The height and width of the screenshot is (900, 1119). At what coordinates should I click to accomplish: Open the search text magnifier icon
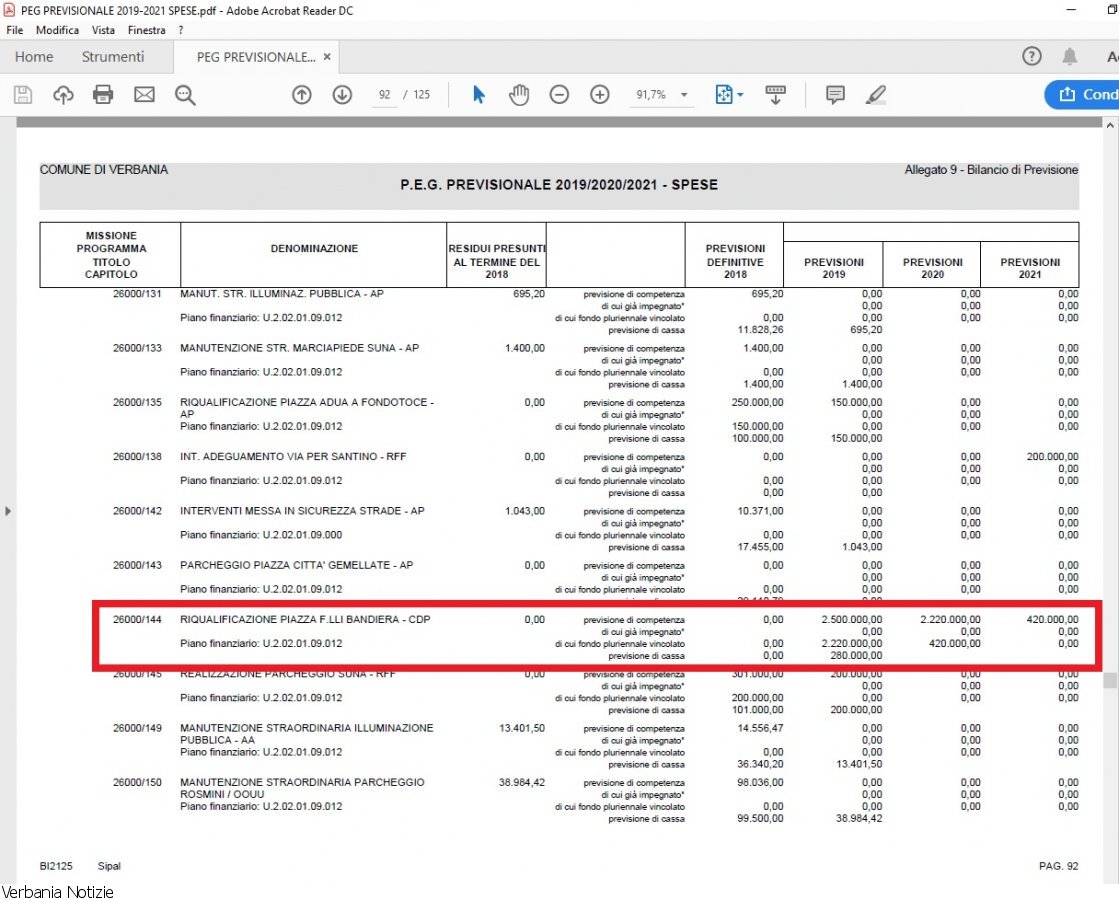tap(185, 95)
